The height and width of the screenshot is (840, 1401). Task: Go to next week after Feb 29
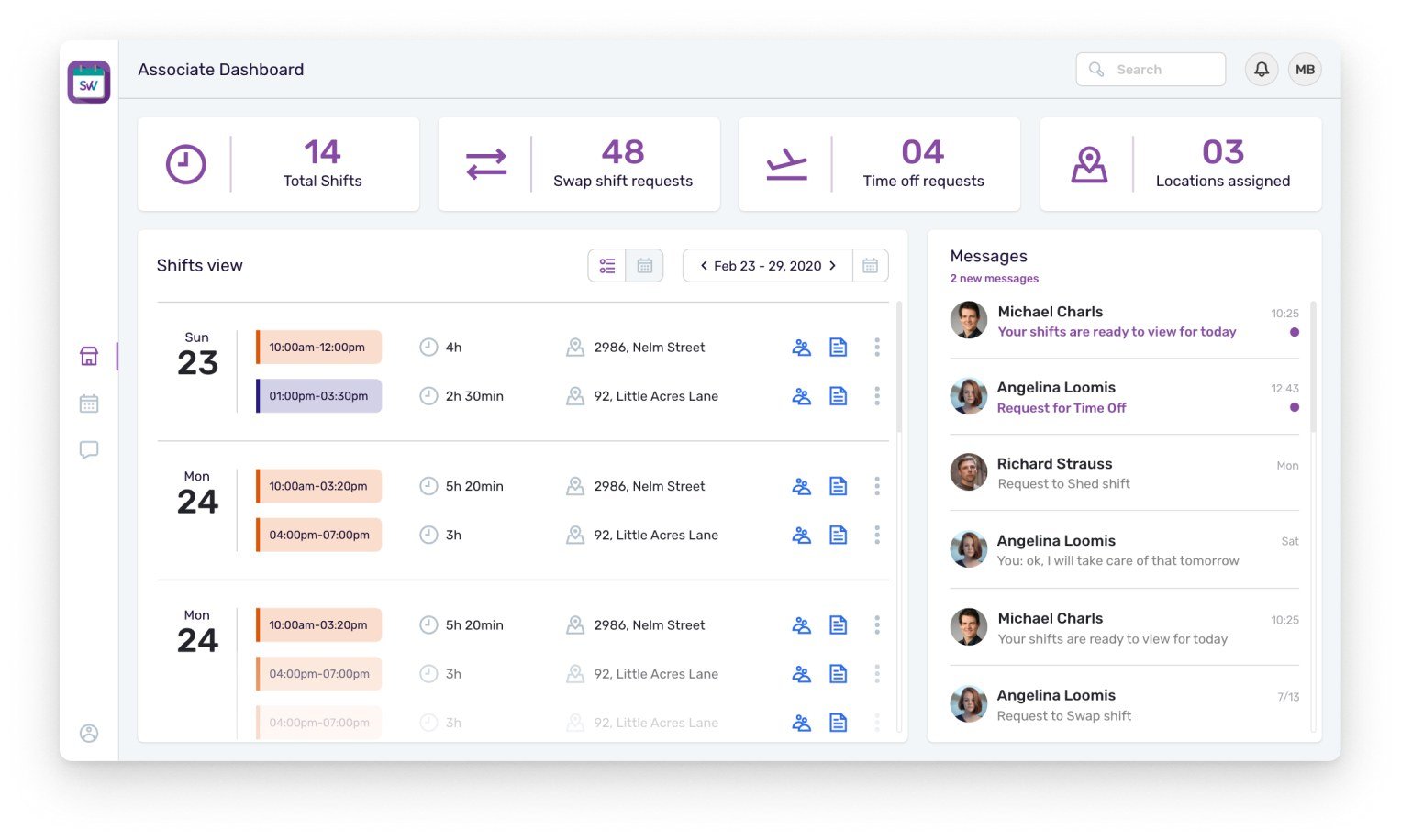(x=833, y=266)
